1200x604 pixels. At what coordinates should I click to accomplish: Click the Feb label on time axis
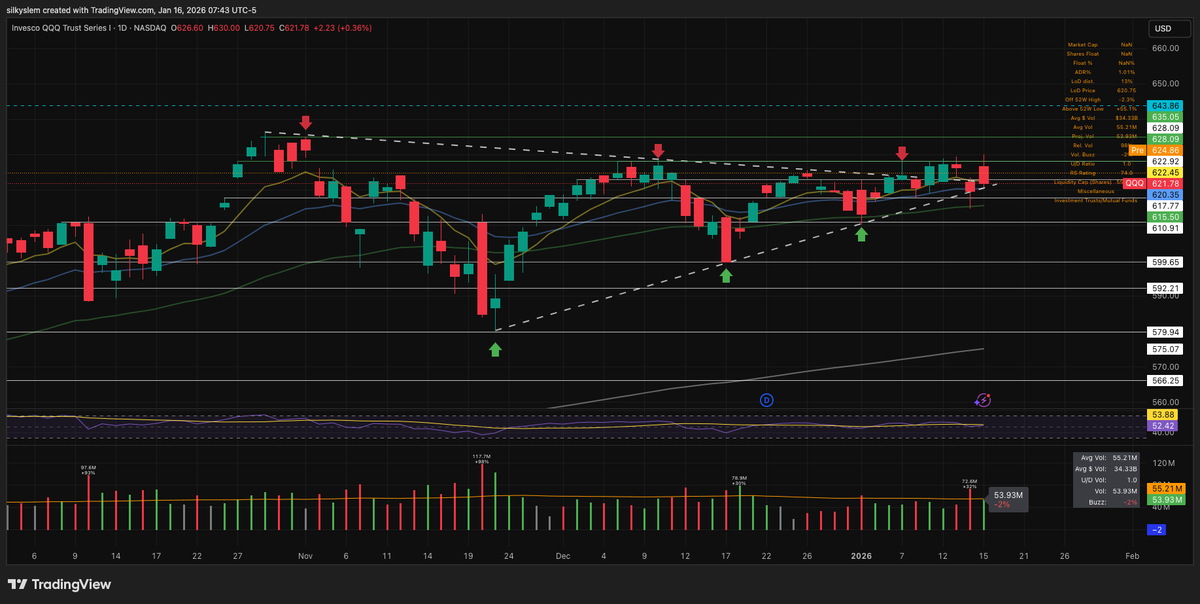click(1132, 554)
